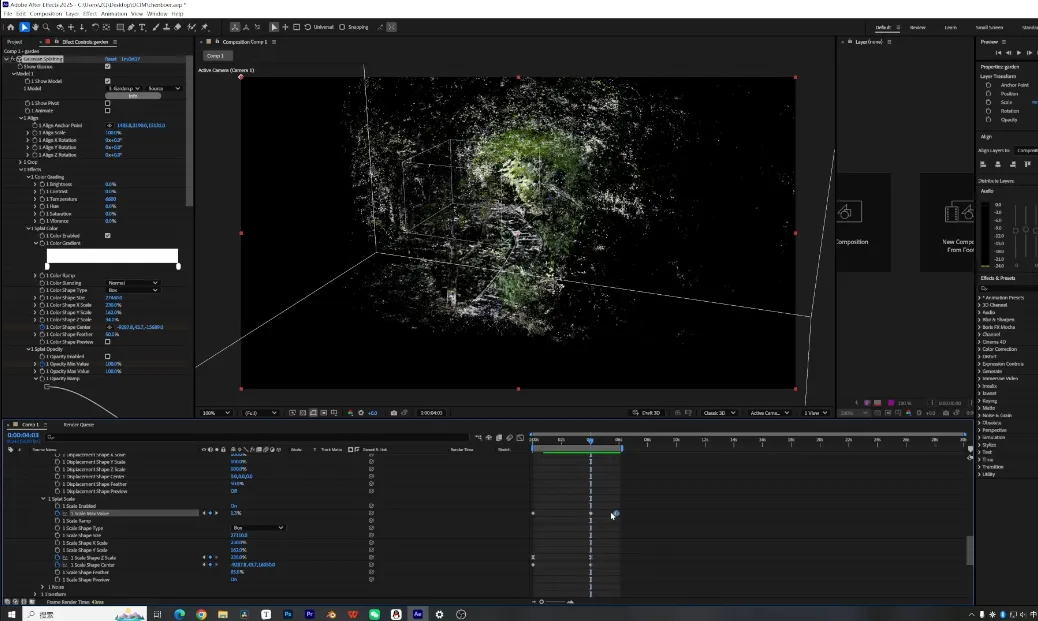
Task: Open Premiere Pro from taskbar
Action: tap(309, 614)
